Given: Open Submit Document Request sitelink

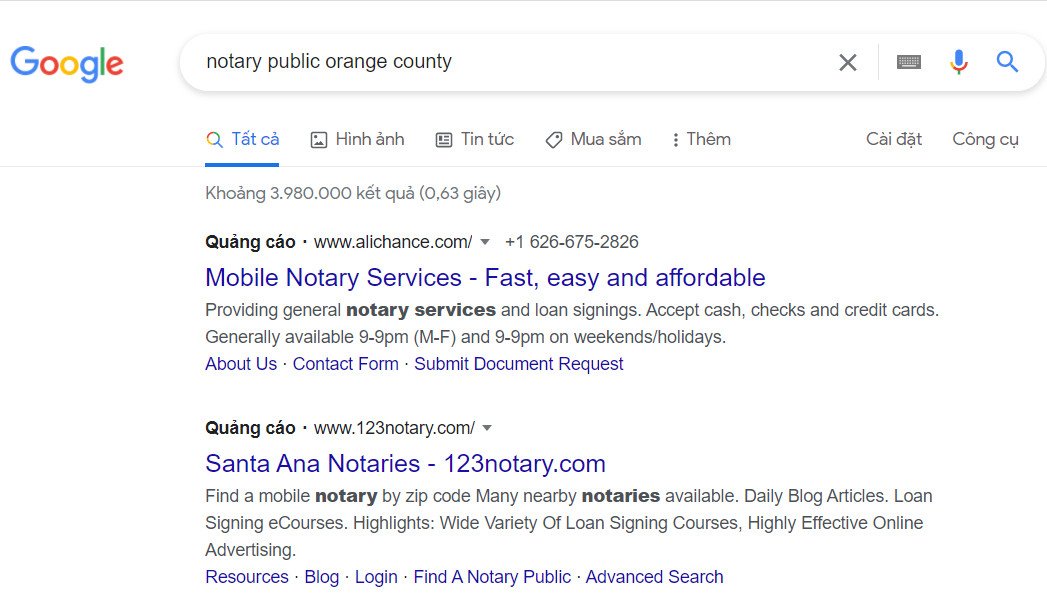Looking at the screenshot, I should point(518,364).
